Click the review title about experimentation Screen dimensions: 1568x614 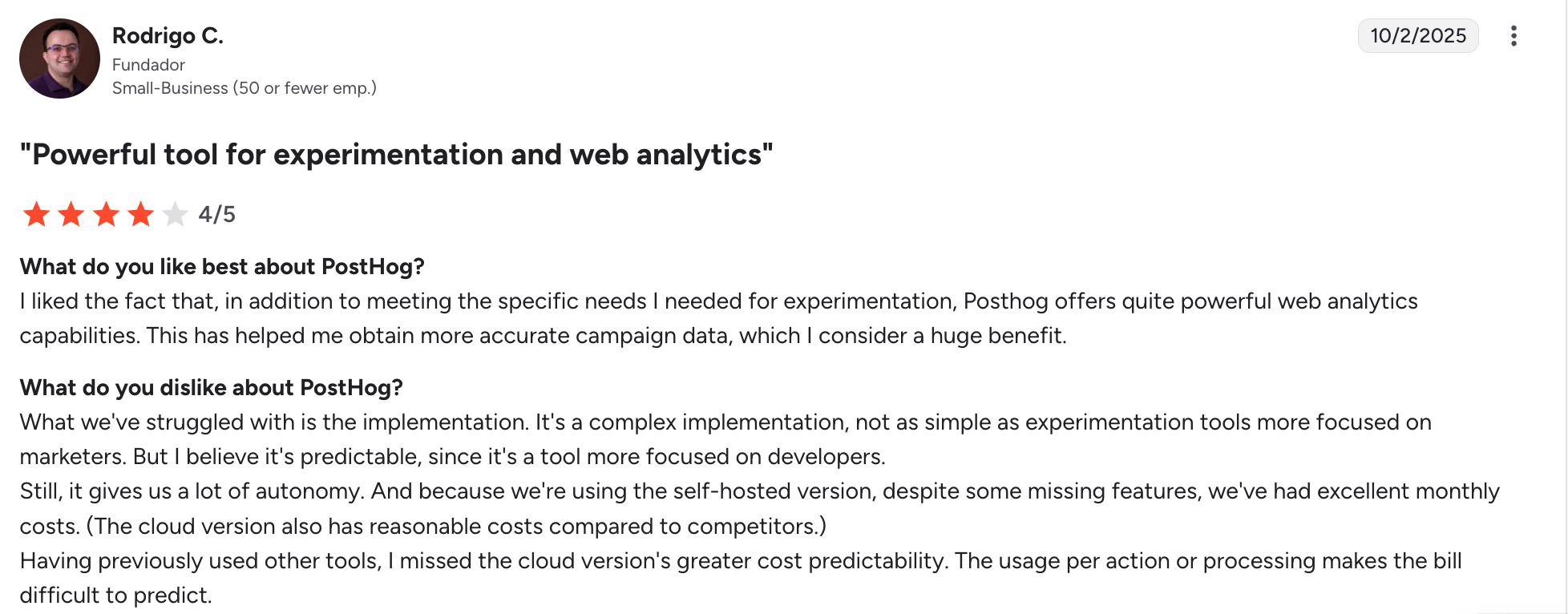pyautogui.click(x=396, y=155)
